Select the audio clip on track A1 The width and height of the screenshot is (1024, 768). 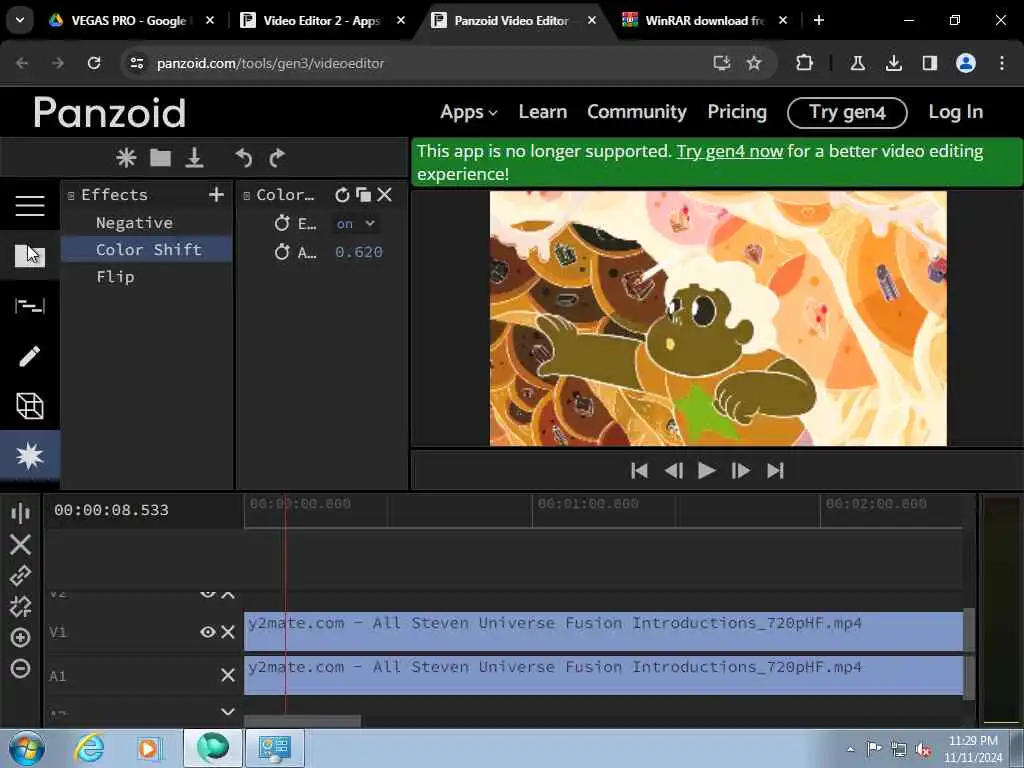point(603,675)
